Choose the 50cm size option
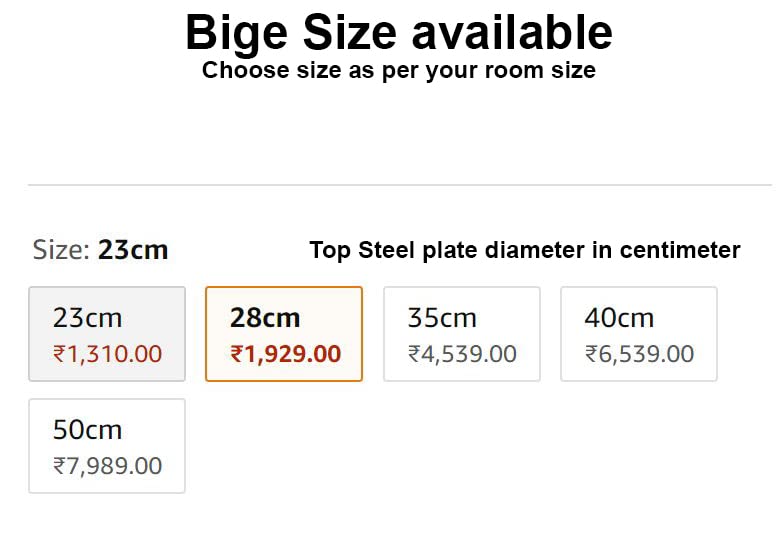The width and height of the screenshot is (783, 539). coord(107,446)
